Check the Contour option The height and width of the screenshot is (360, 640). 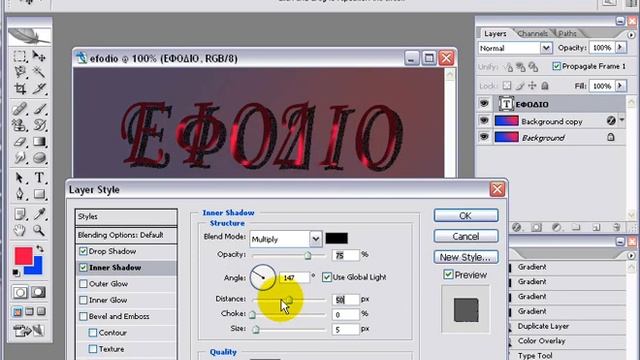(x=93, y=333)
